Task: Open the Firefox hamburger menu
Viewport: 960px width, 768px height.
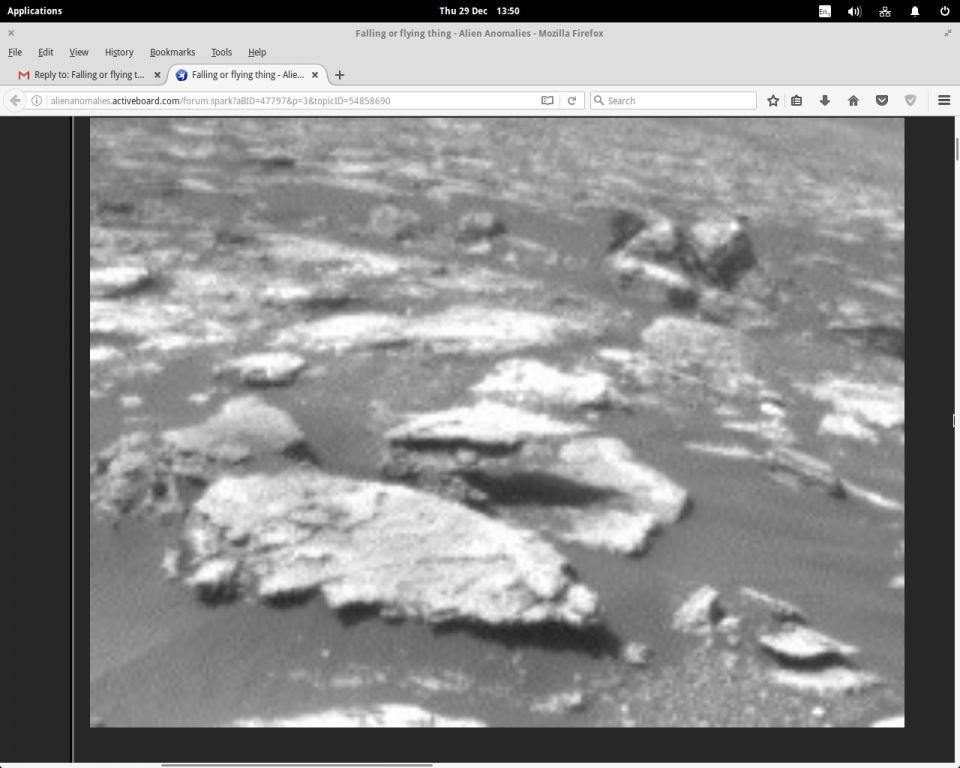Action: coord(944,100)
